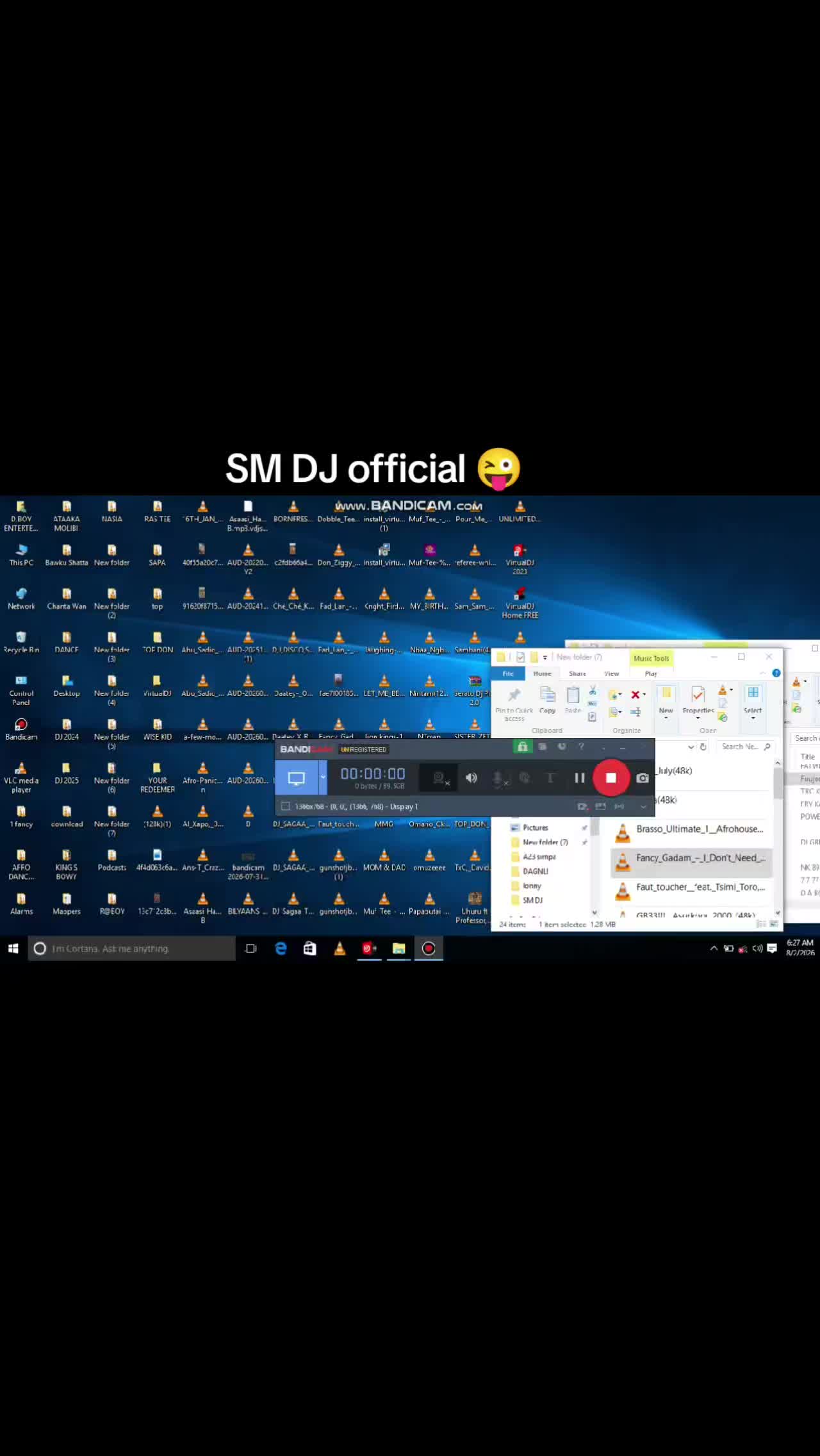Select the VirtualDJ 2023 desktop shortcut
The width and height of the screenshot is (820, 1456).
520,559
